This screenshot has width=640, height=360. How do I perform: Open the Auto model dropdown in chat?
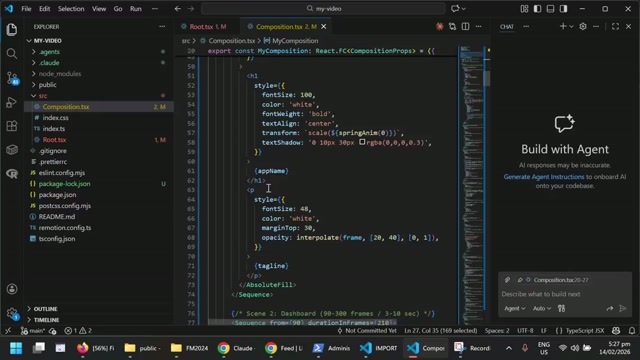pyautogui.click(x=542, y=309)
